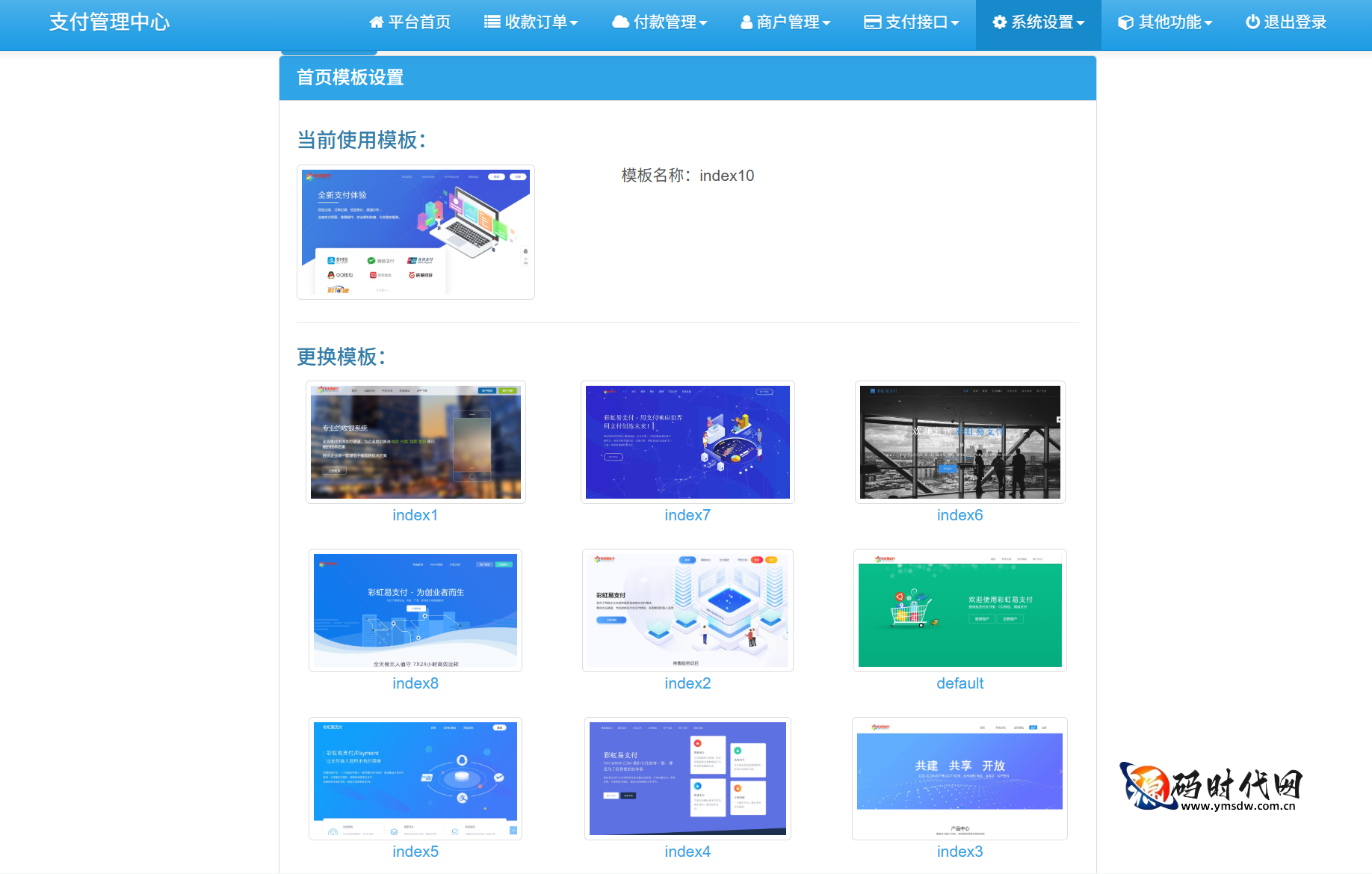Open the 支付接口 dropdown
This screenshot has height=874, width=1372.
[912, 22]
